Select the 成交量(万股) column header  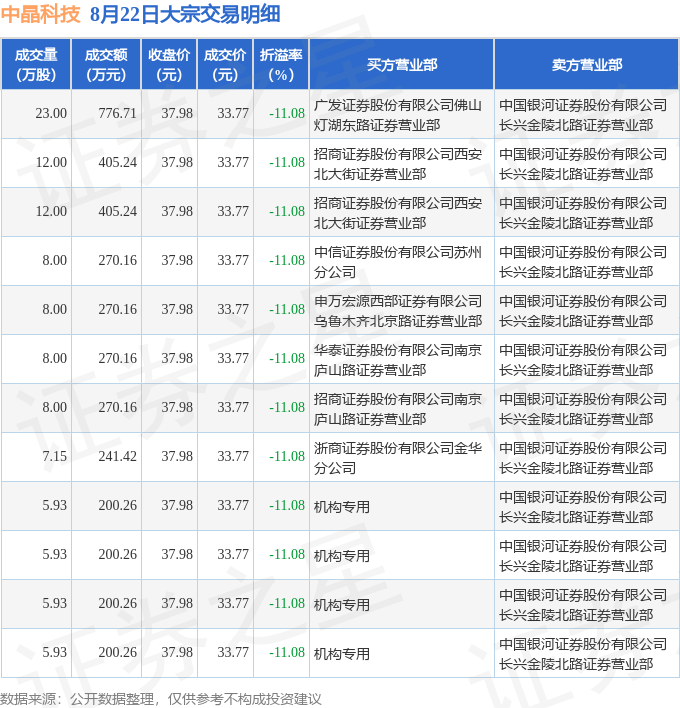[36, 65]
